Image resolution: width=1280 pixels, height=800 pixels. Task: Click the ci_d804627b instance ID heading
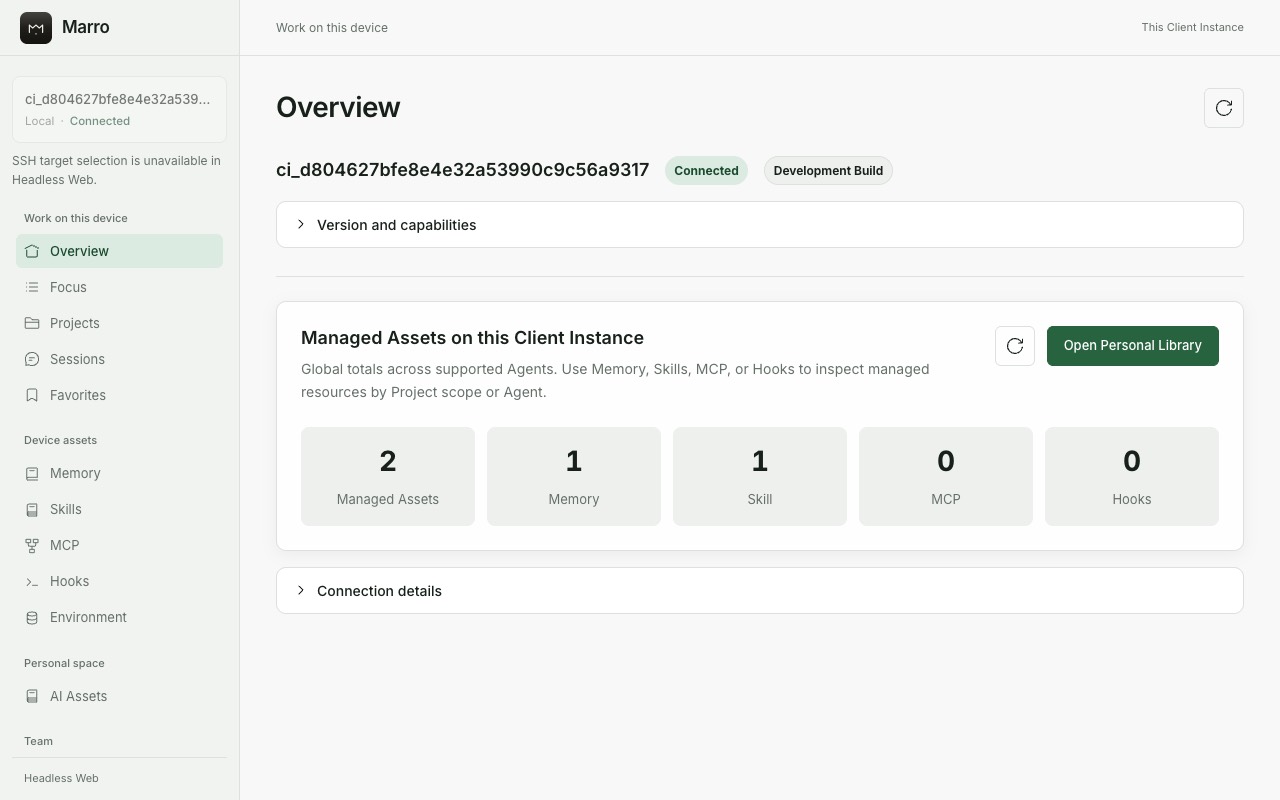coord(463,170)
